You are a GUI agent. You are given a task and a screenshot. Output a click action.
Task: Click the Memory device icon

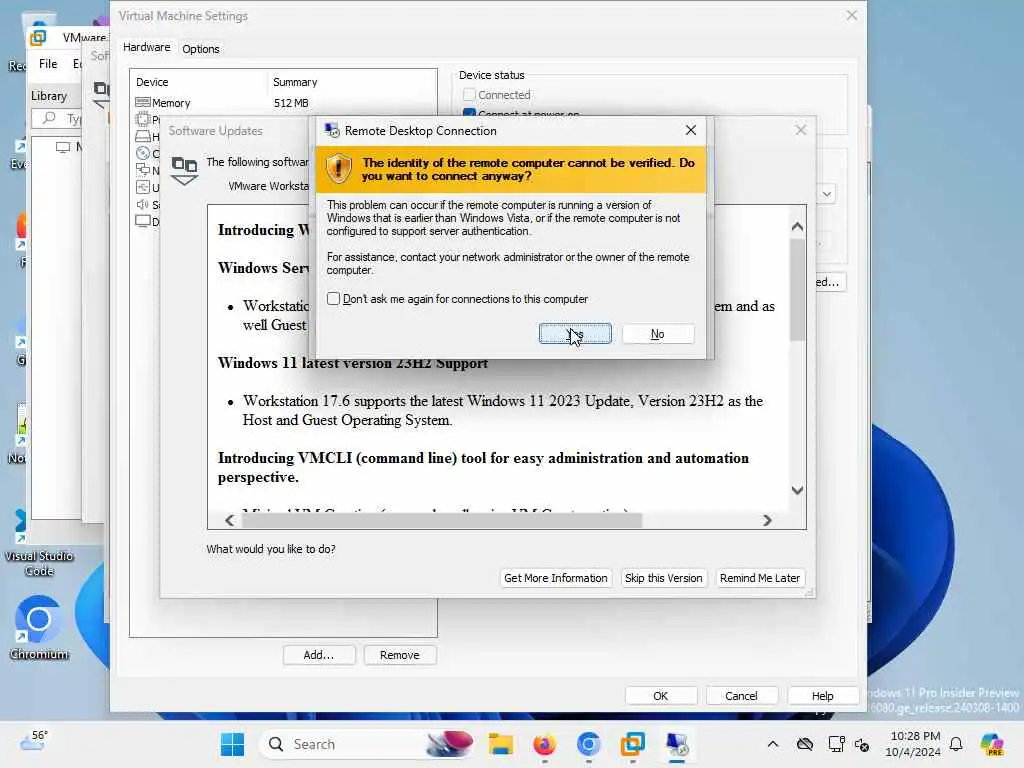tap(142, 103)
